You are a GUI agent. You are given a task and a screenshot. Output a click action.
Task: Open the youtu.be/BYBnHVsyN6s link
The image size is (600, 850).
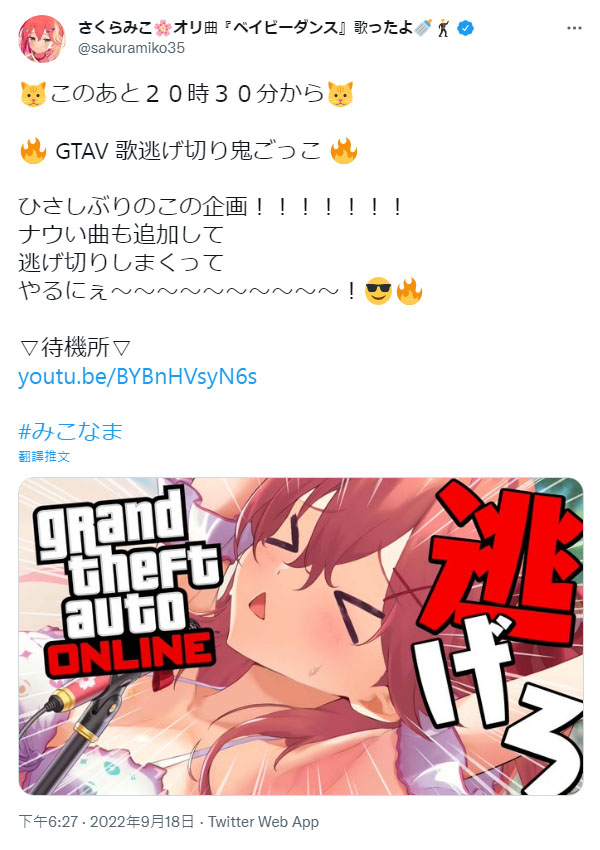tap(138, 377)
